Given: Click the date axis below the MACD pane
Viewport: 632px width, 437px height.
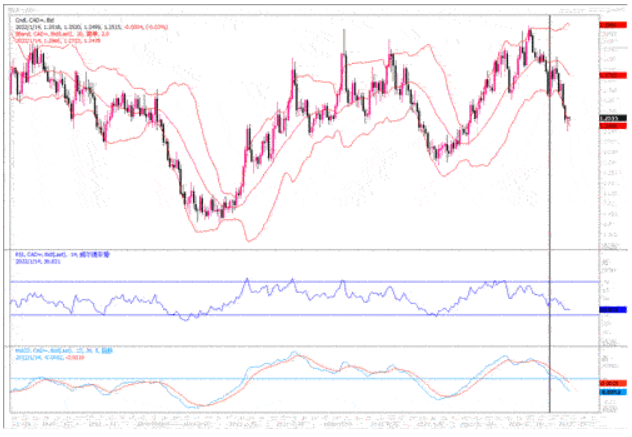Looking at the screenshot, I should pyautogui.click(x=300, y=424).
